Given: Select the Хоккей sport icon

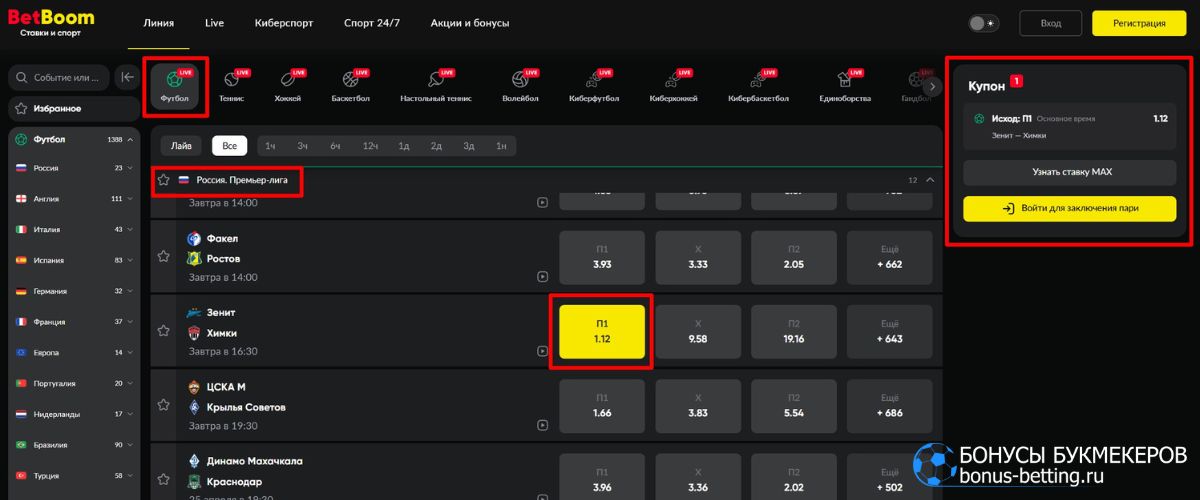Looking at the screenshot, I should pos(287,86).
